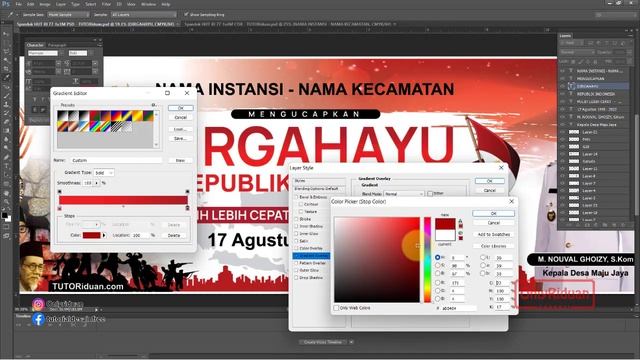Toggle the Only Web Colors checkbox
Viewport: 640px width, 360px height.
[x=336, y=308]
